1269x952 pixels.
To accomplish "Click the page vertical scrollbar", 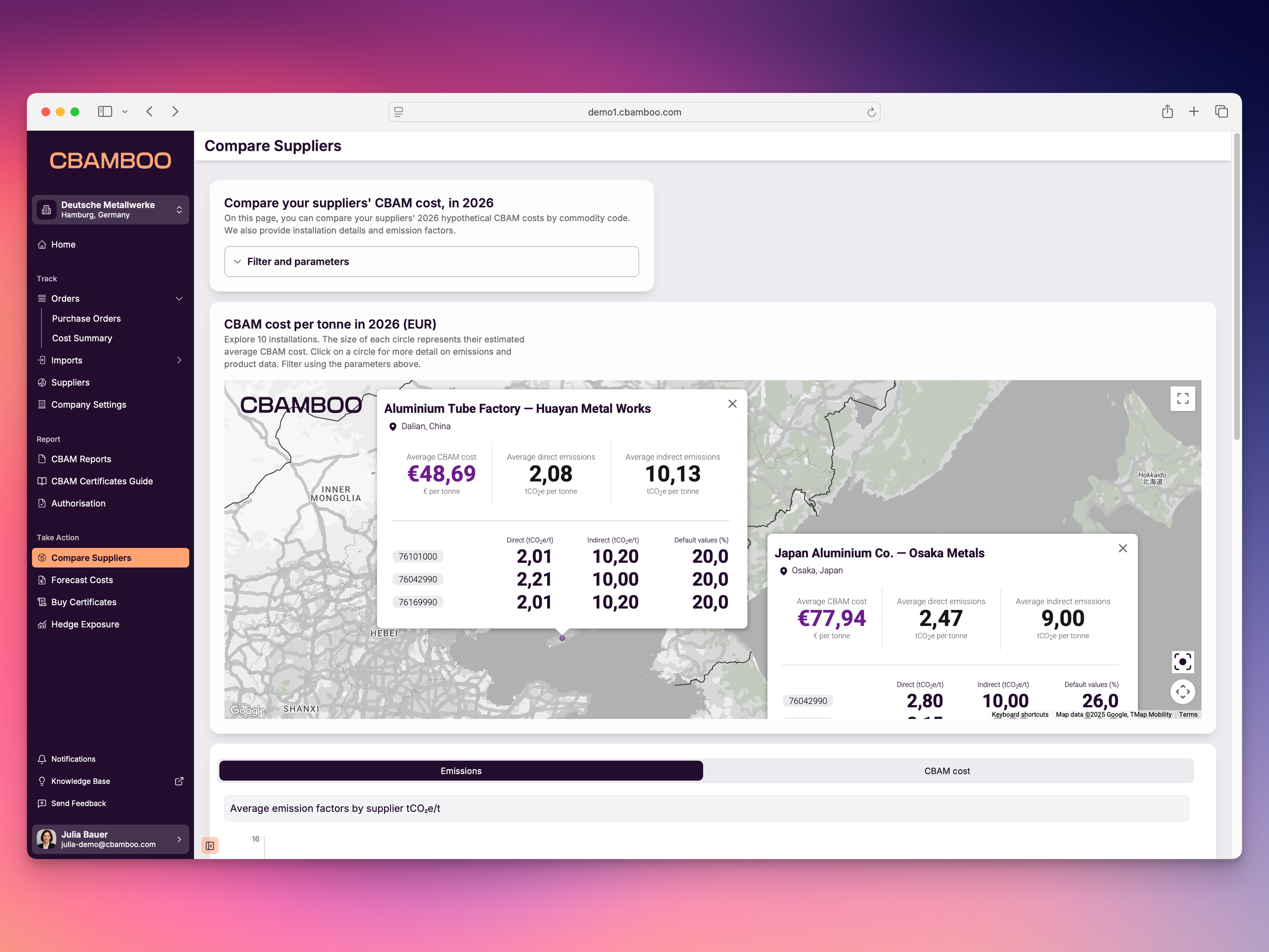I will 1237,287.
